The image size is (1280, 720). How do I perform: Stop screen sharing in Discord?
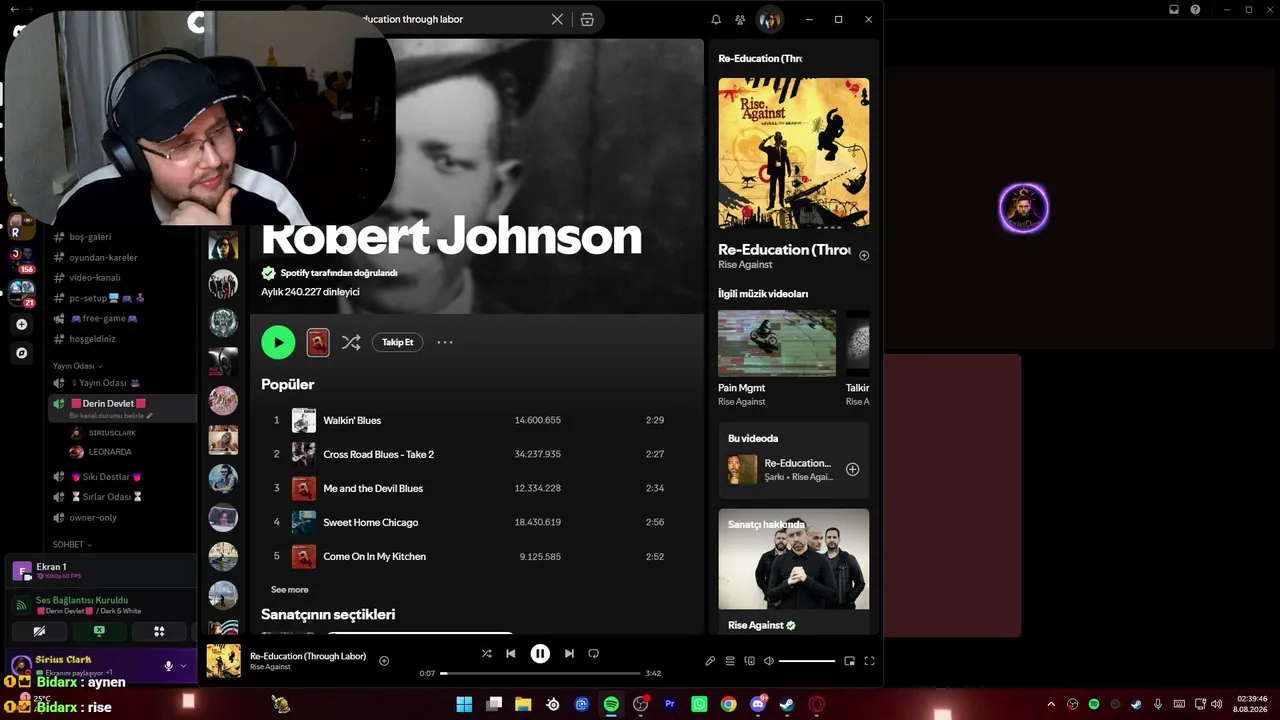pos(99,631)
